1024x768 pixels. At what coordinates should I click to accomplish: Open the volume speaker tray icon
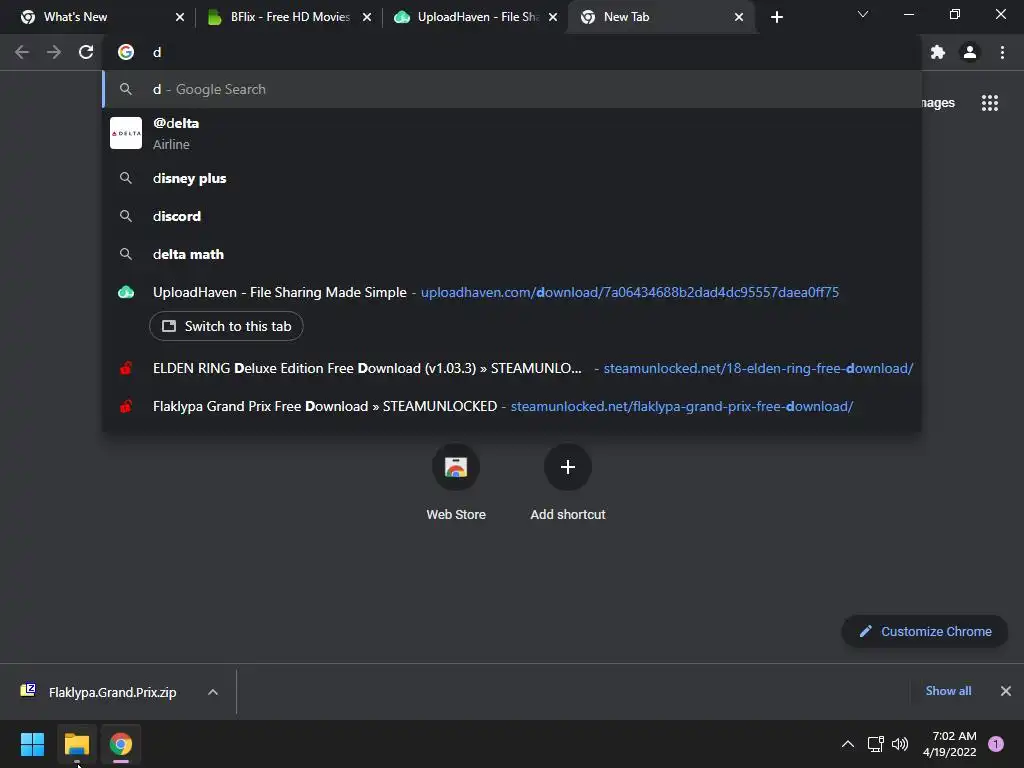(900, 744)
